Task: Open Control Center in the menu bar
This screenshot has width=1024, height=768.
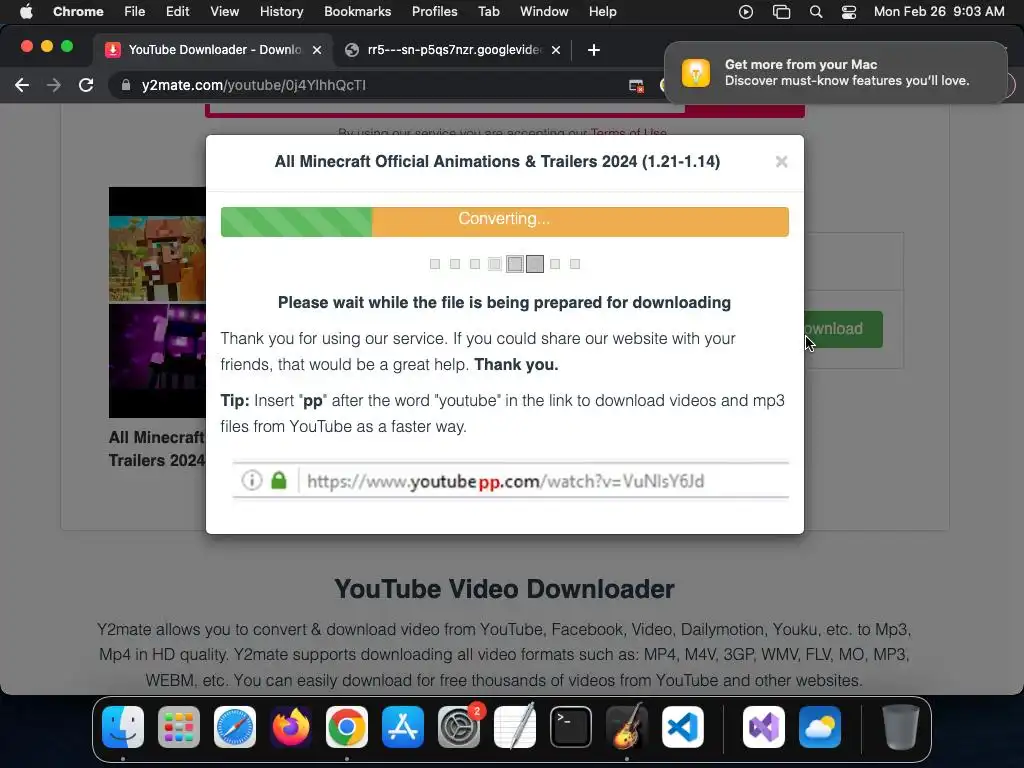Action: 848,12
